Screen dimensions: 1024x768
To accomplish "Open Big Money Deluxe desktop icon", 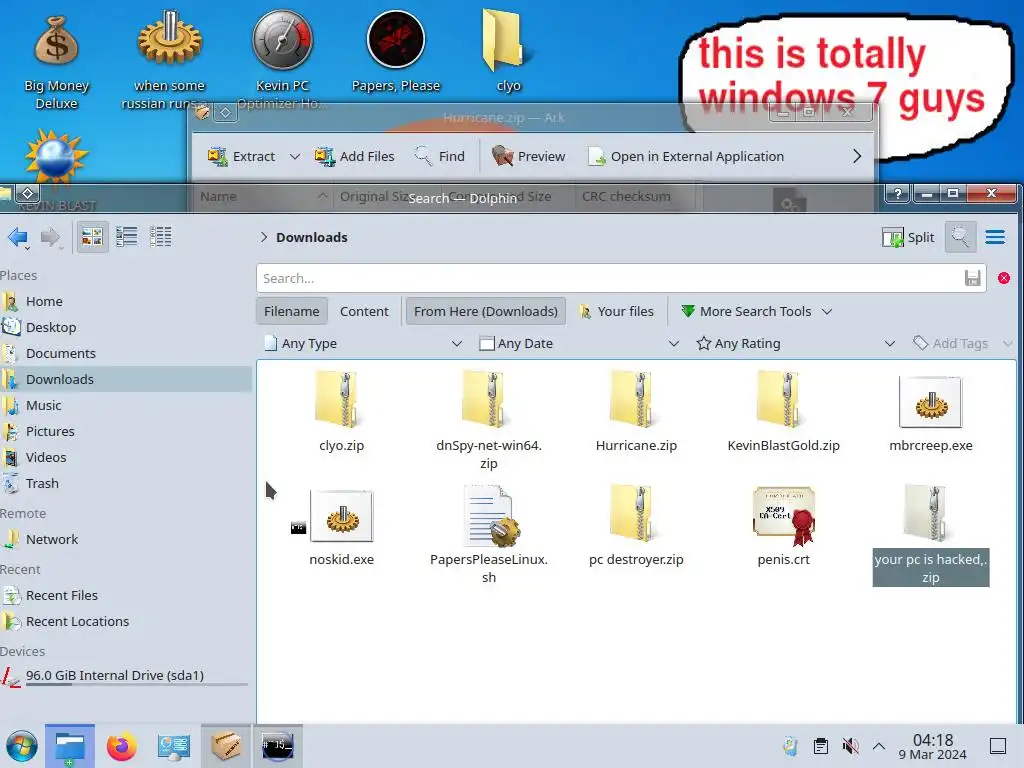I will tap(56, 63).
